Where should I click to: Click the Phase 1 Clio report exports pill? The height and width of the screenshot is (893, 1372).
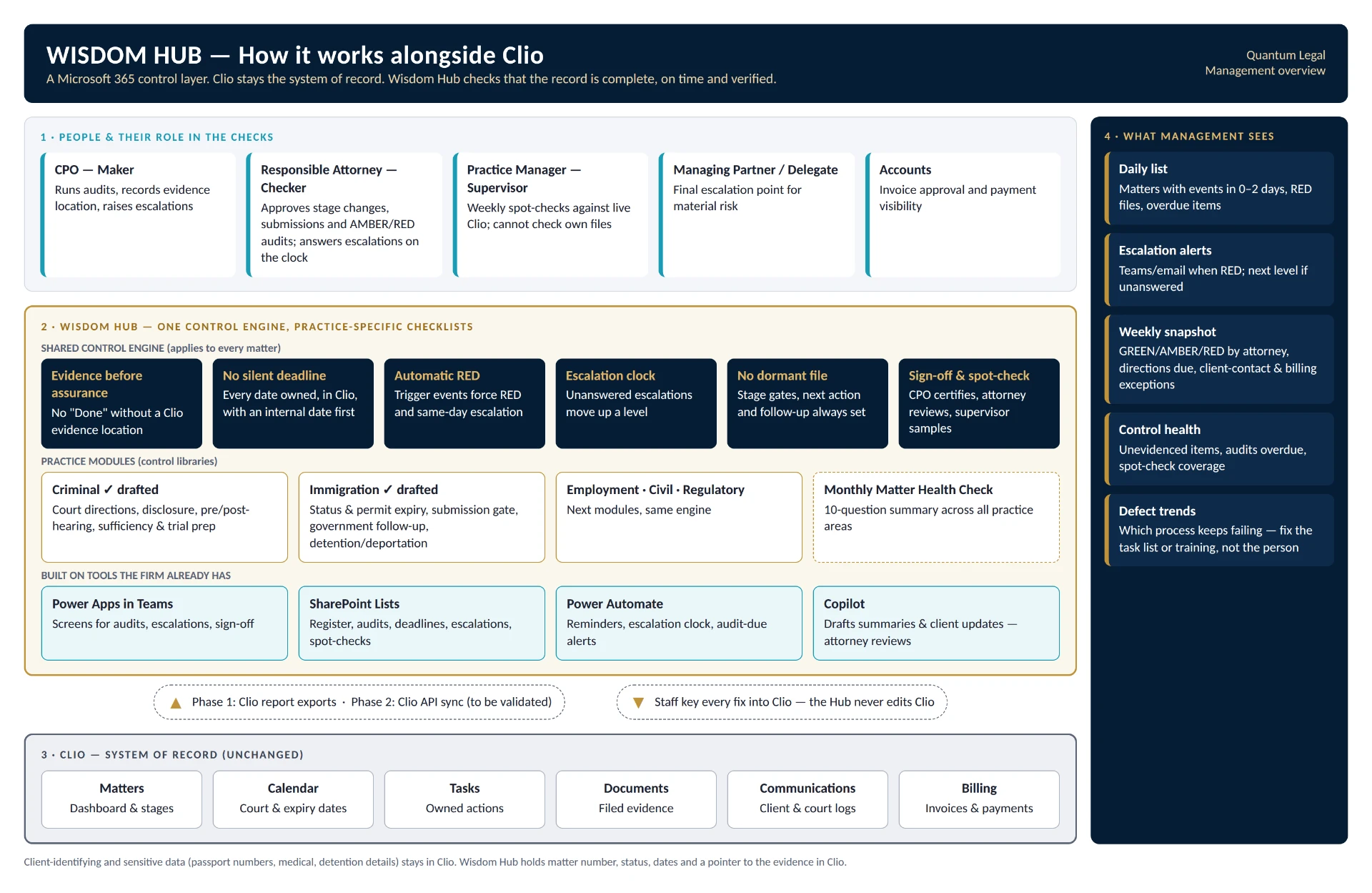tap(359, 702)
